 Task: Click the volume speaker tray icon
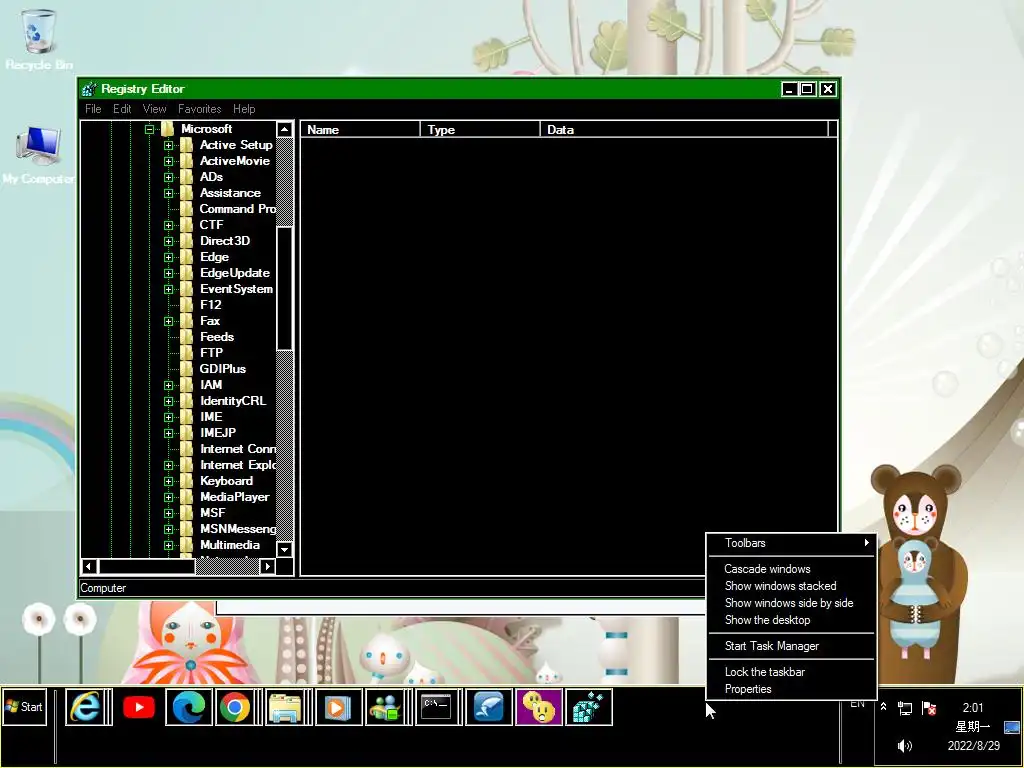904,746
